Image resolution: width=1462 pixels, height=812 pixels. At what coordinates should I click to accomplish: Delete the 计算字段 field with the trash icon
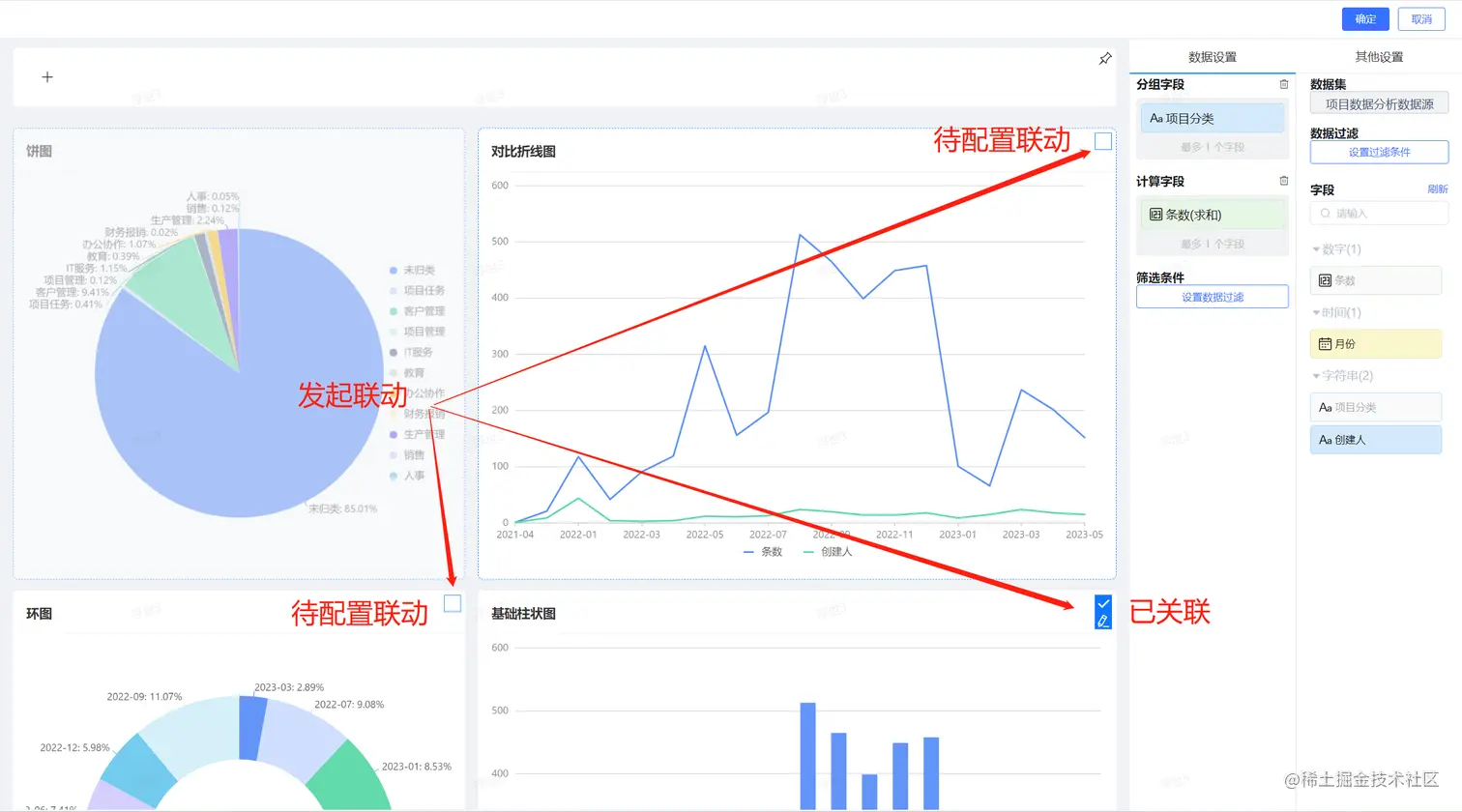(1284, 181)
